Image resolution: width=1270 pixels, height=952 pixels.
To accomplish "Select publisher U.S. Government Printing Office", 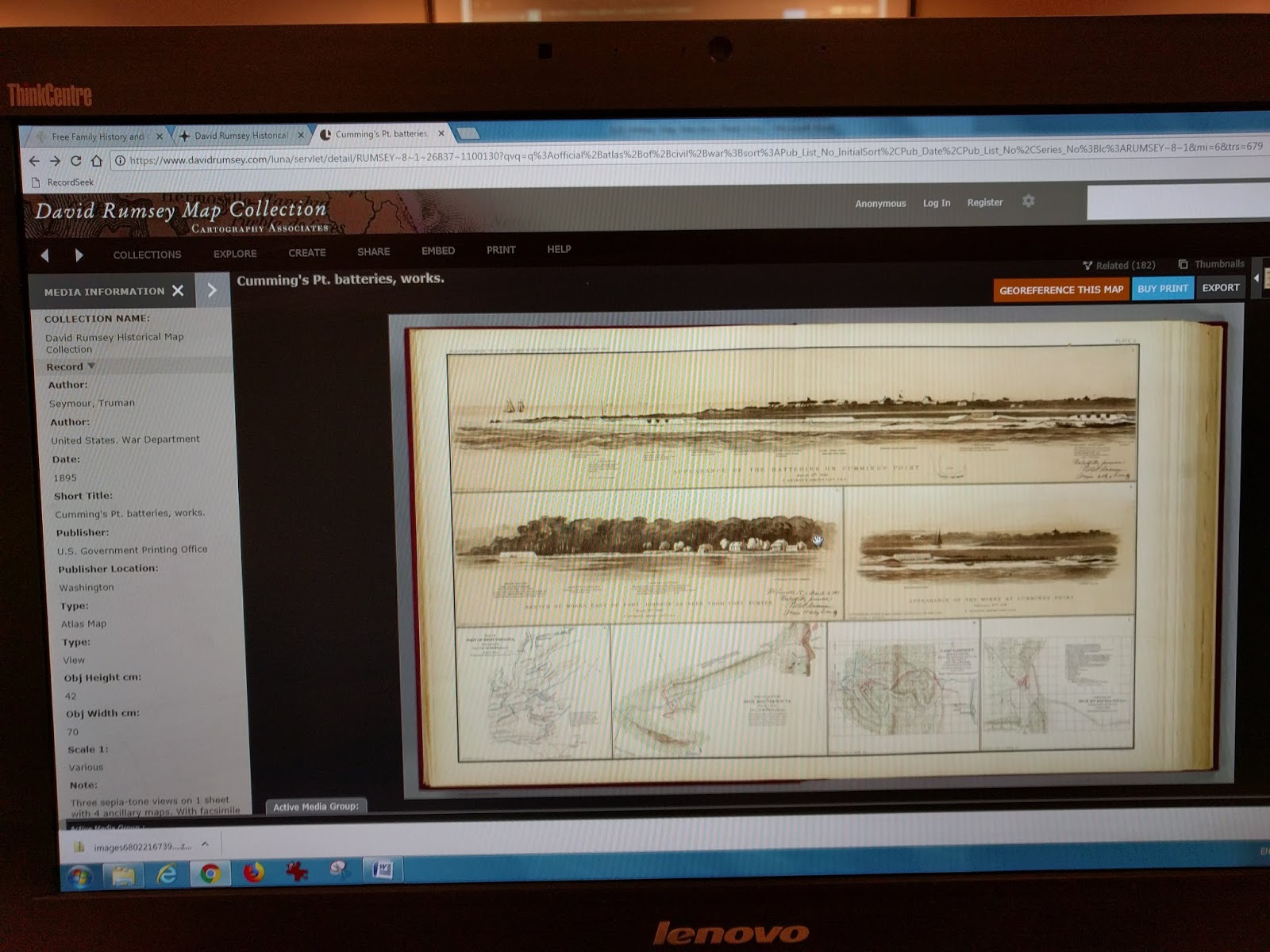I will (132, 550).
